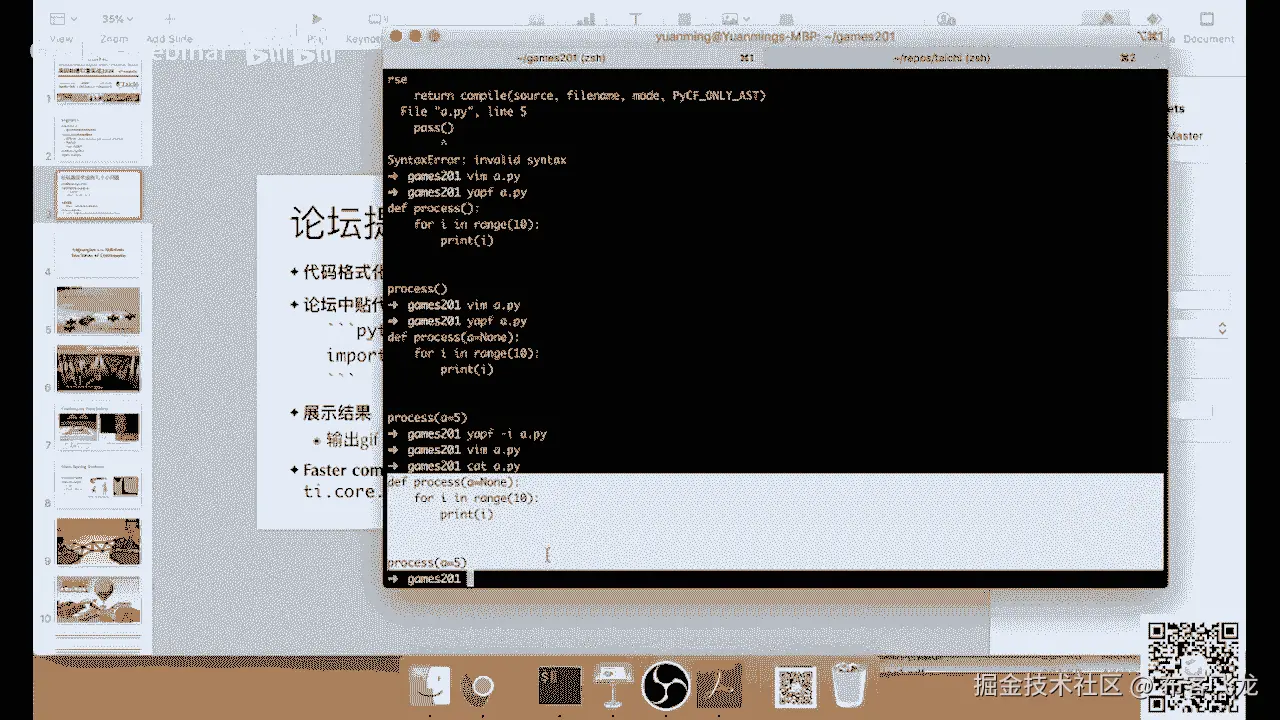Image resolution: width=1280 pixels, height=720 pixels.
Task: Open Adobe Acrobat from the Dock
Action: click(x=720, y=687)
